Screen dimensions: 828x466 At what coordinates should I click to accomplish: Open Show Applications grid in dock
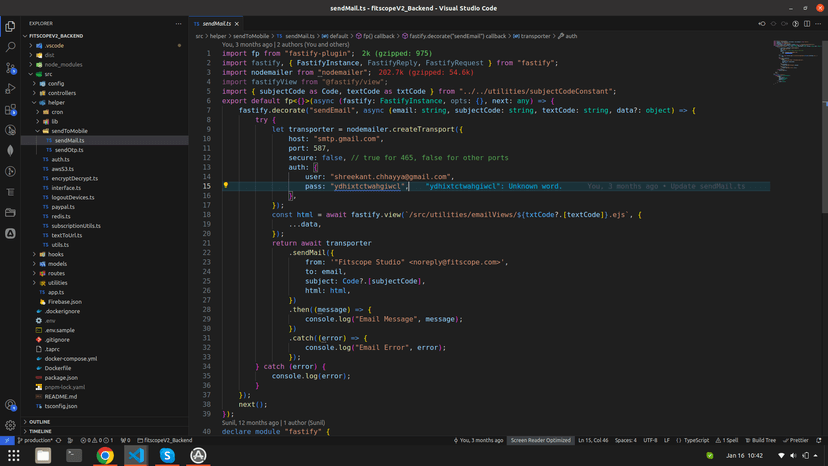(14, 455)
